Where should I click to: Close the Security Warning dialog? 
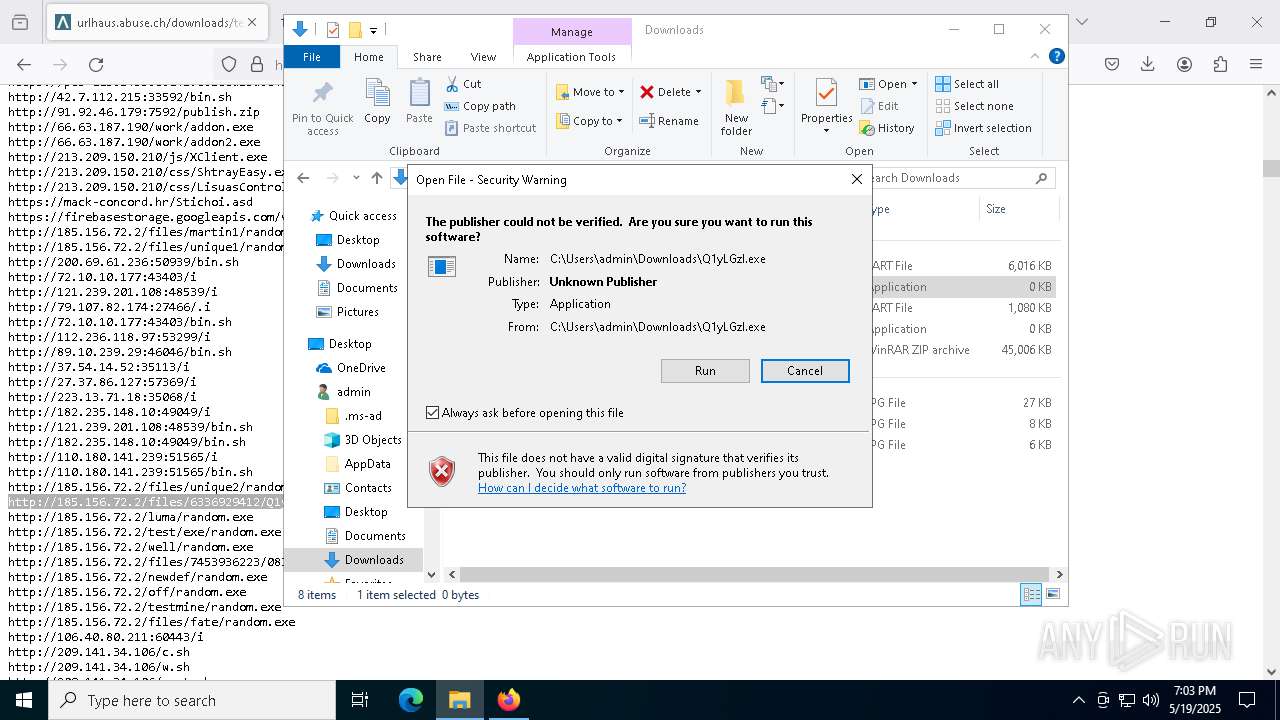[x=856, y=179]
